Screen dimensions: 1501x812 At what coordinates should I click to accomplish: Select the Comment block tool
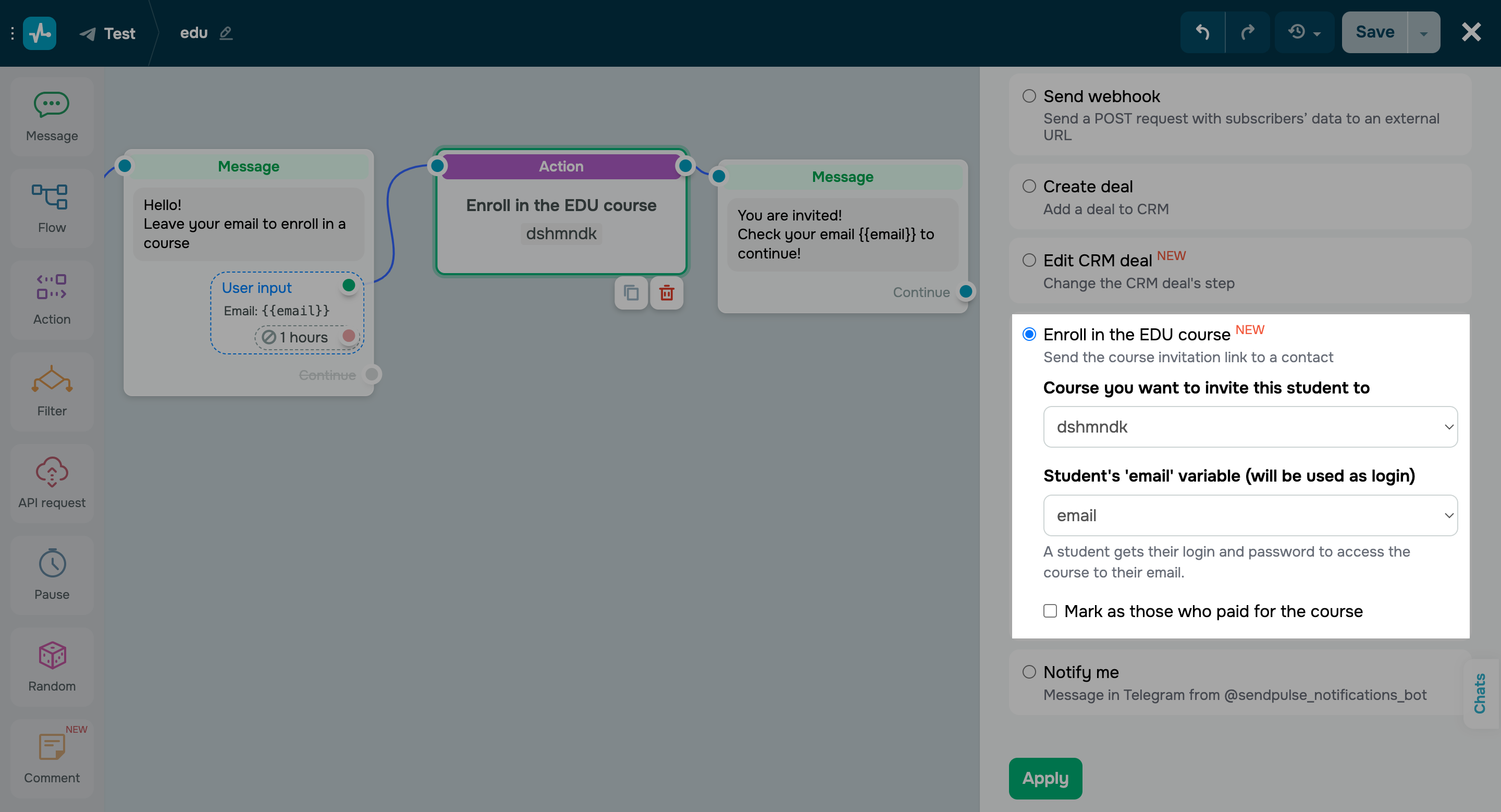click(x=52, y=757)
